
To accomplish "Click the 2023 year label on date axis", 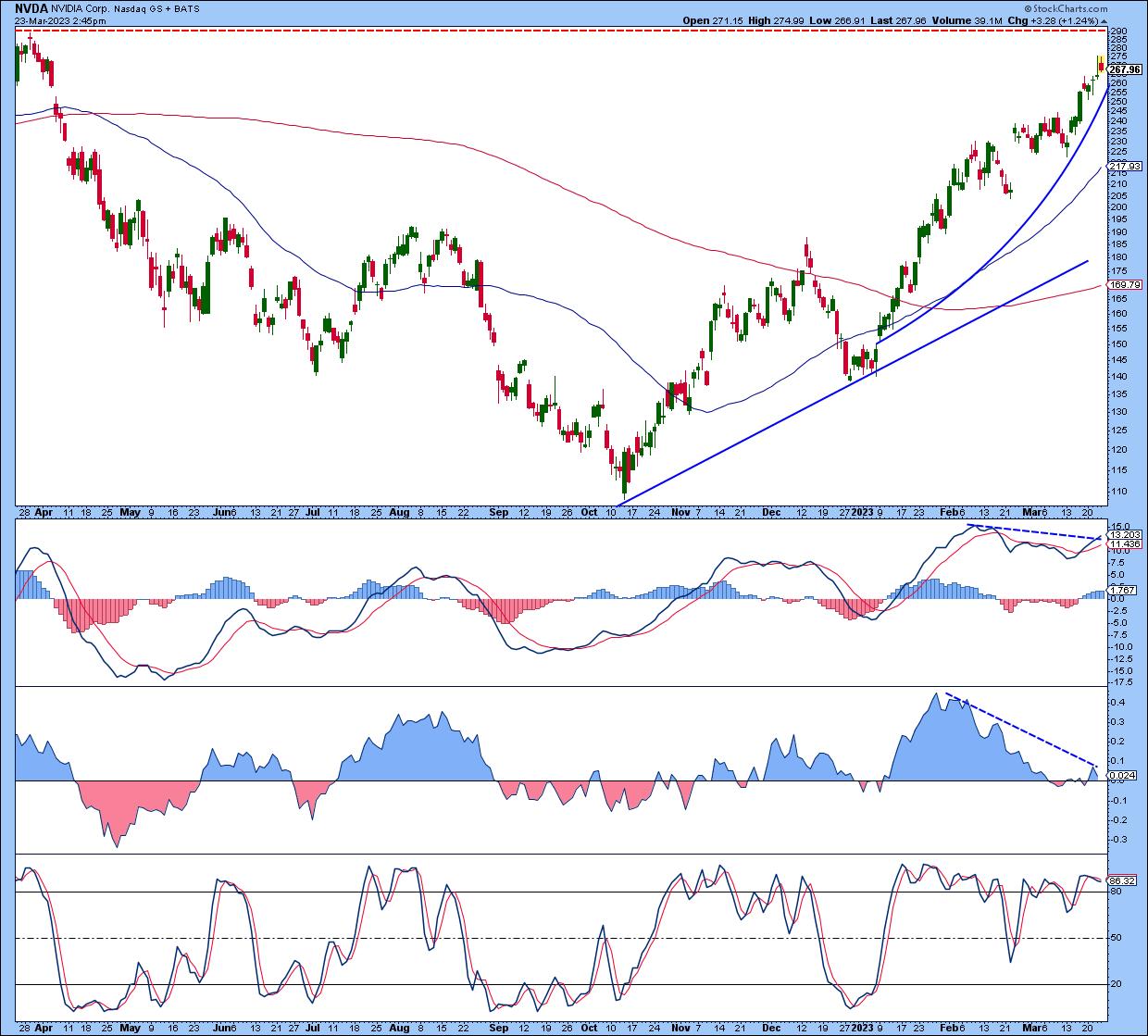I will point(862,511).
